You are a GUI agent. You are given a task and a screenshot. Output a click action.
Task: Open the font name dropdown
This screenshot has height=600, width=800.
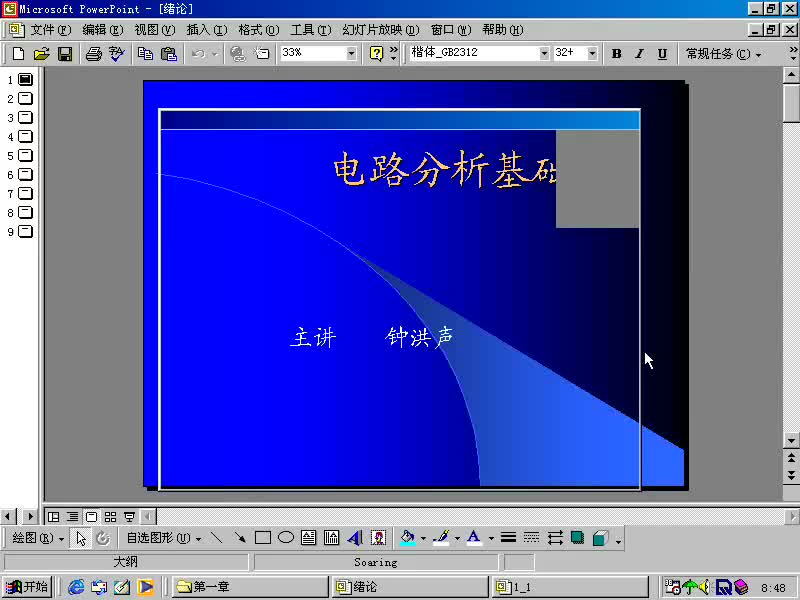pos(544,53)
